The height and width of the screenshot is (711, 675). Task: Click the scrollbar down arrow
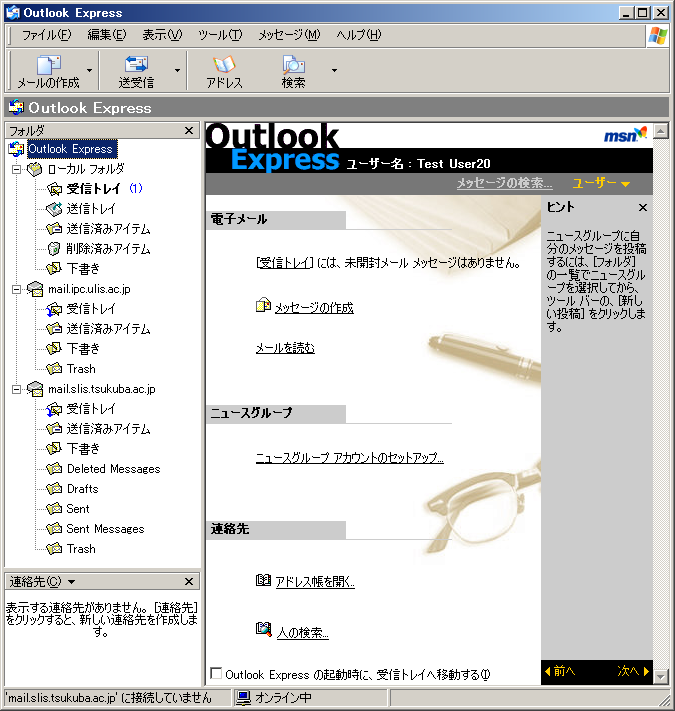(x=660, y=677)
